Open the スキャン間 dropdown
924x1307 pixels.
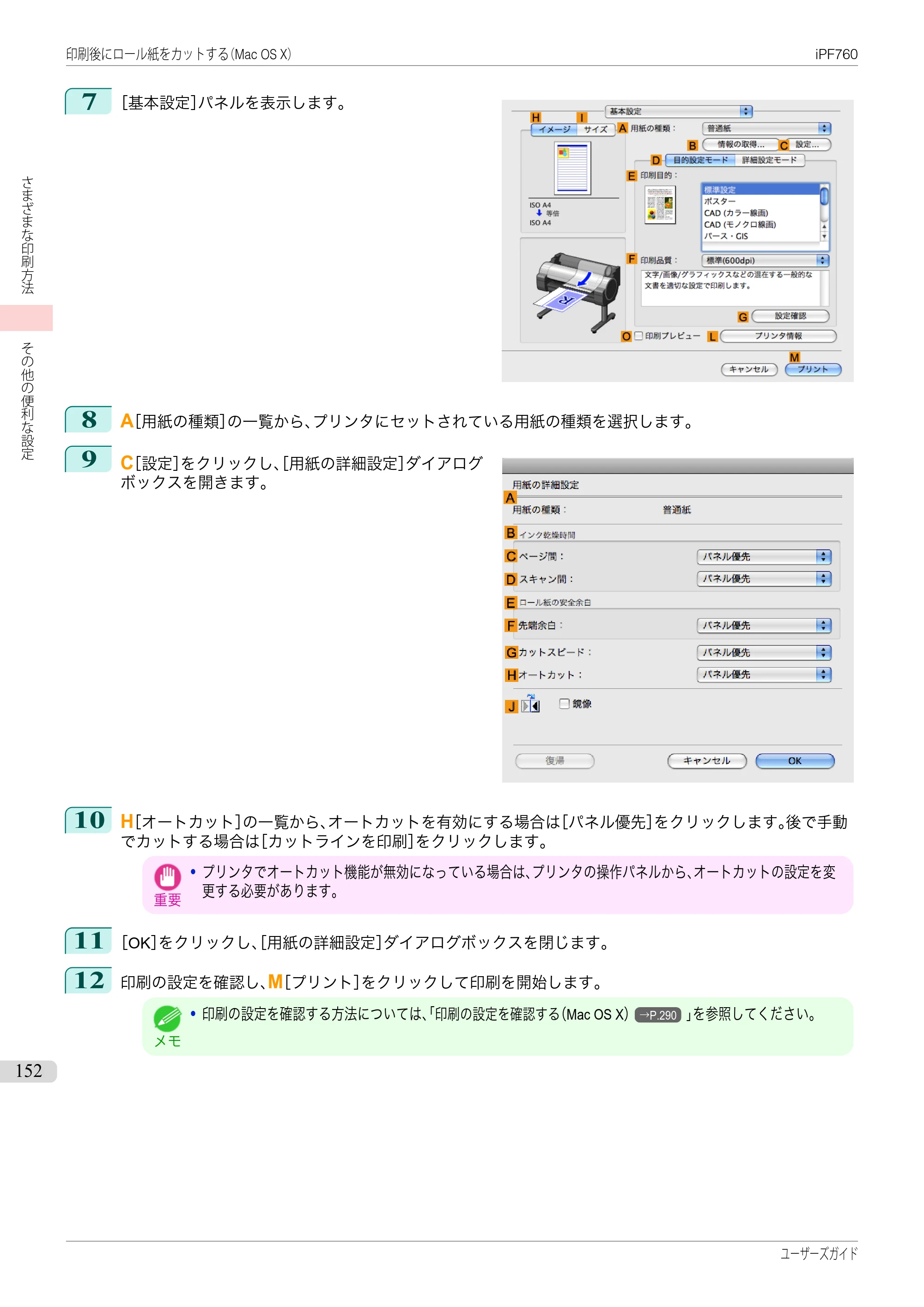pos(764,579)
